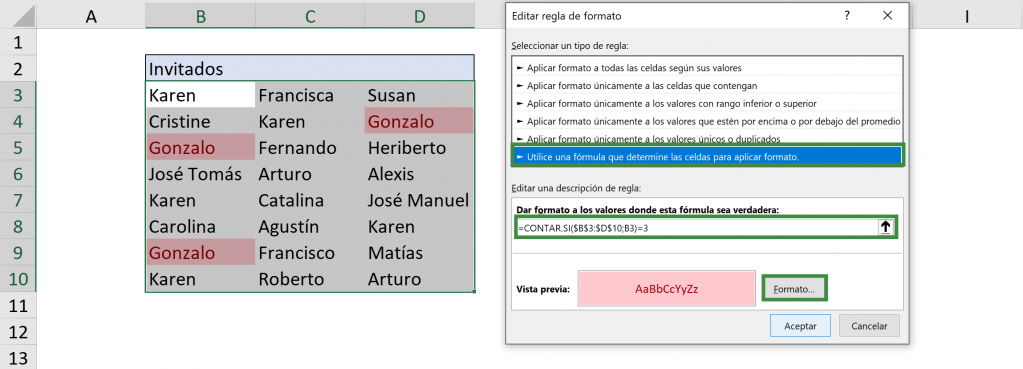Choose rule 'por encima o por debajo del promedio'

click(x=707, y=121)
